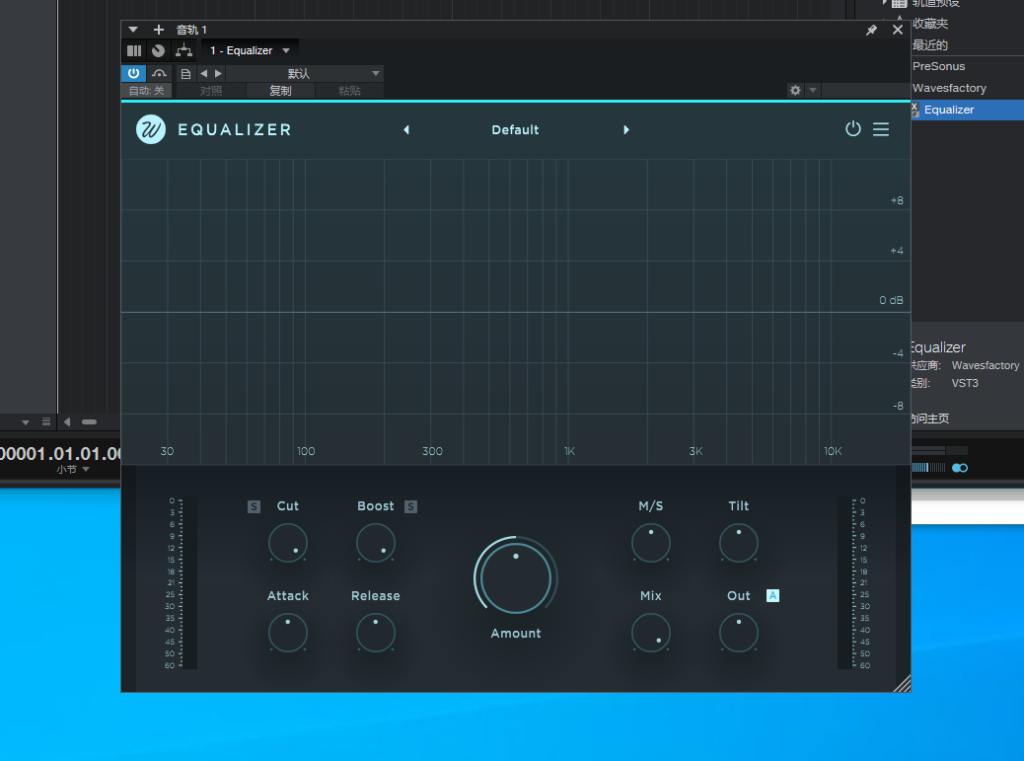This screenshot has width=1024, height=761.
Task: Click the 小节 timebase dropdown
Action: (x=72, y=469)
